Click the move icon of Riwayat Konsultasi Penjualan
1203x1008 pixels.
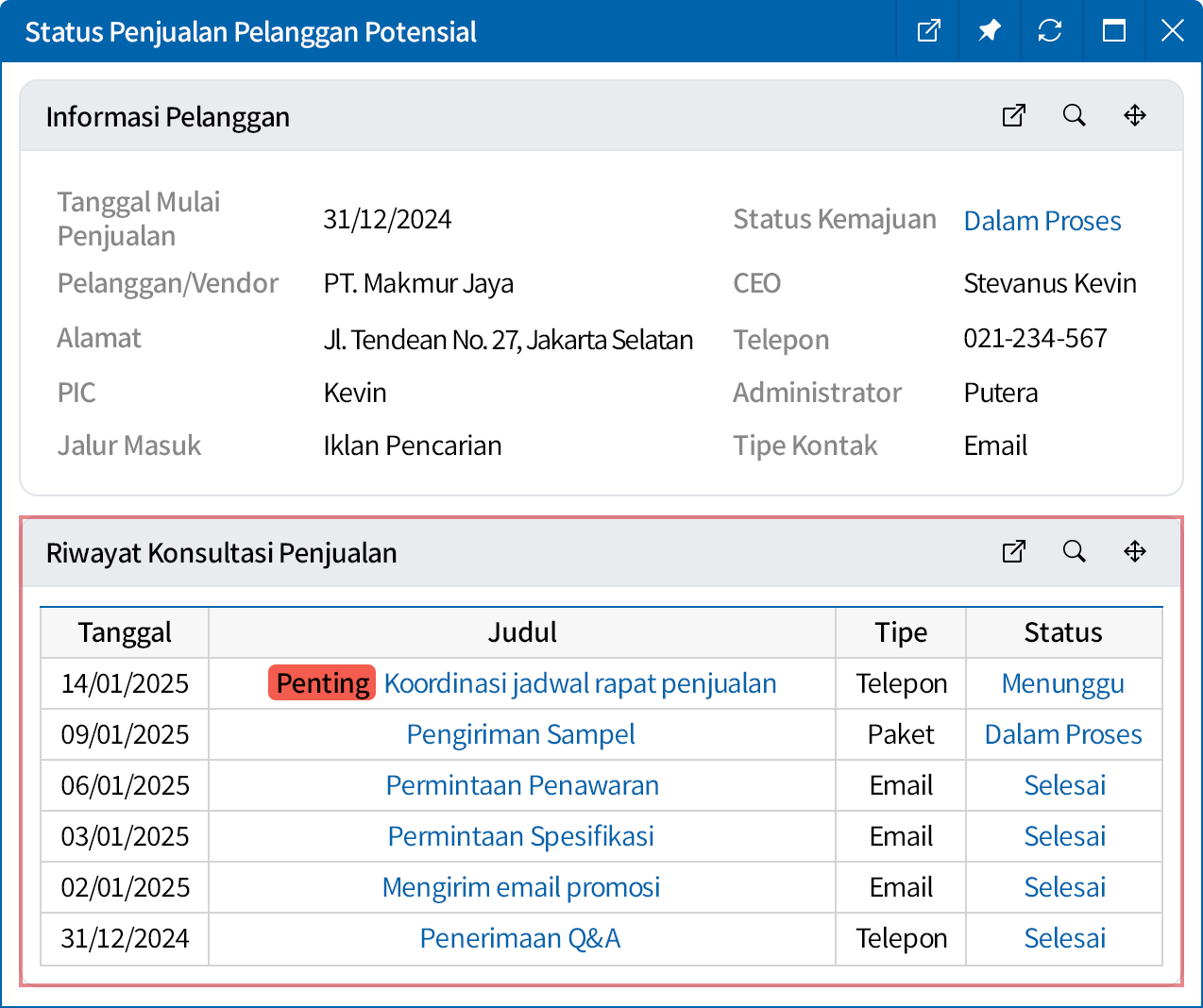1135,551
